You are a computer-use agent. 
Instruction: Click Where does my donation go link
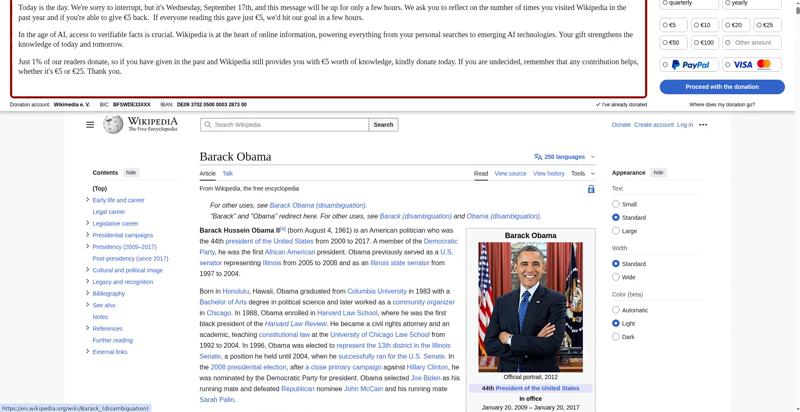pos(722,105)
